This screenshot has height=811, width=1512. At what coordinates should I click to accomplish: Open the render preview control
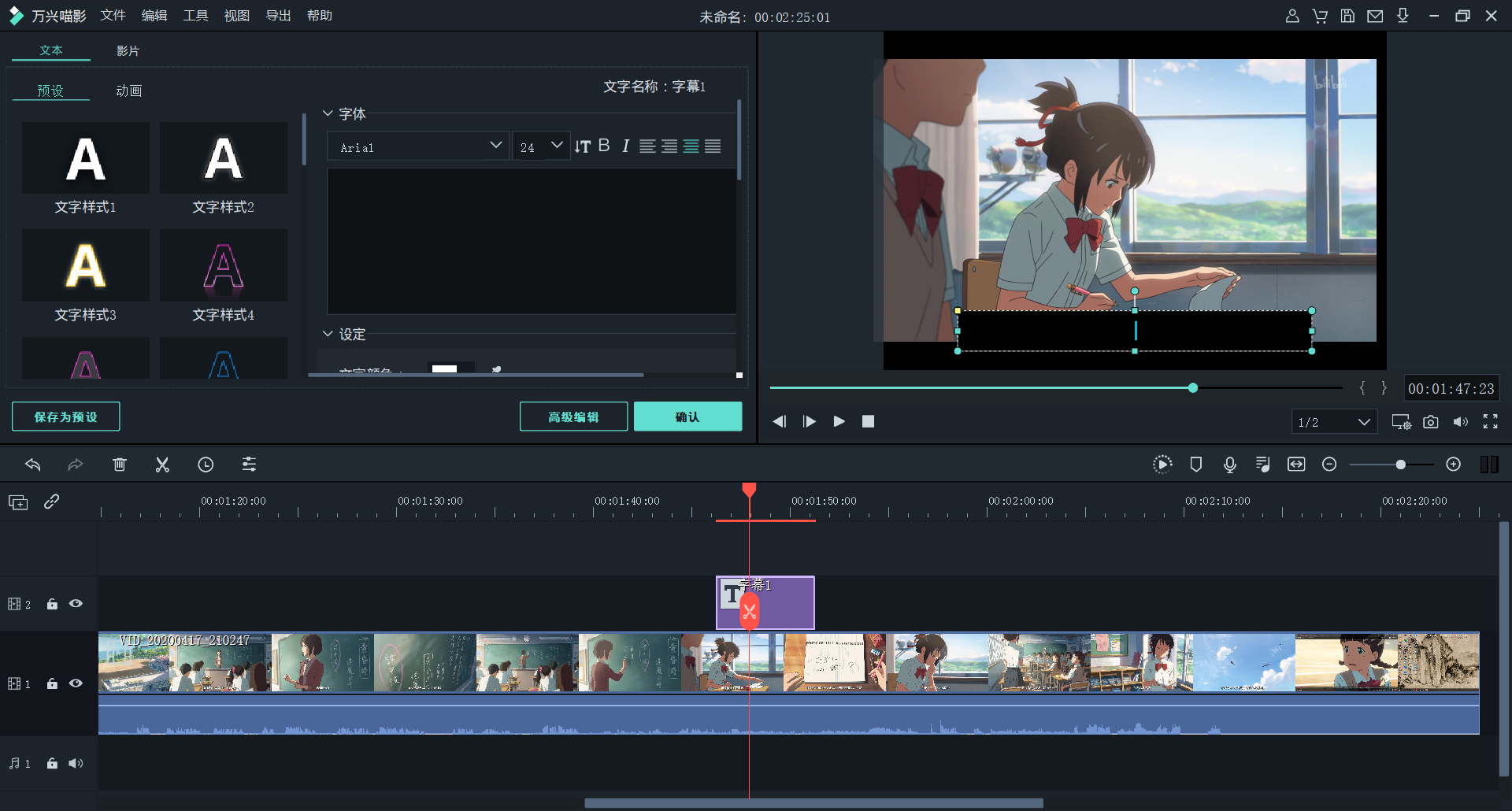(x=1164, y=464)
